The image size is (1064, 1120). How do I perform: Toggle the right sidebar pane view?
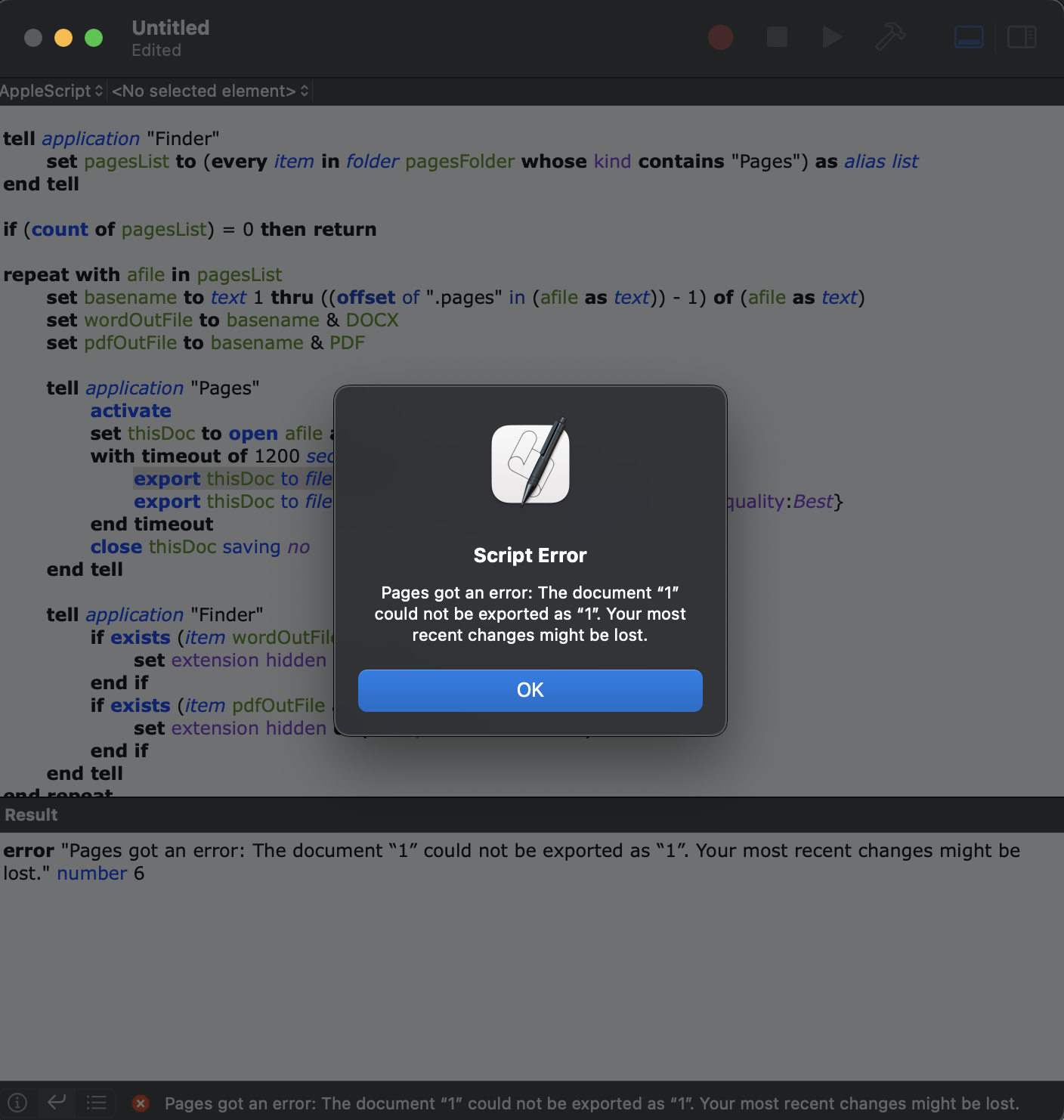tap(1022, 37)
